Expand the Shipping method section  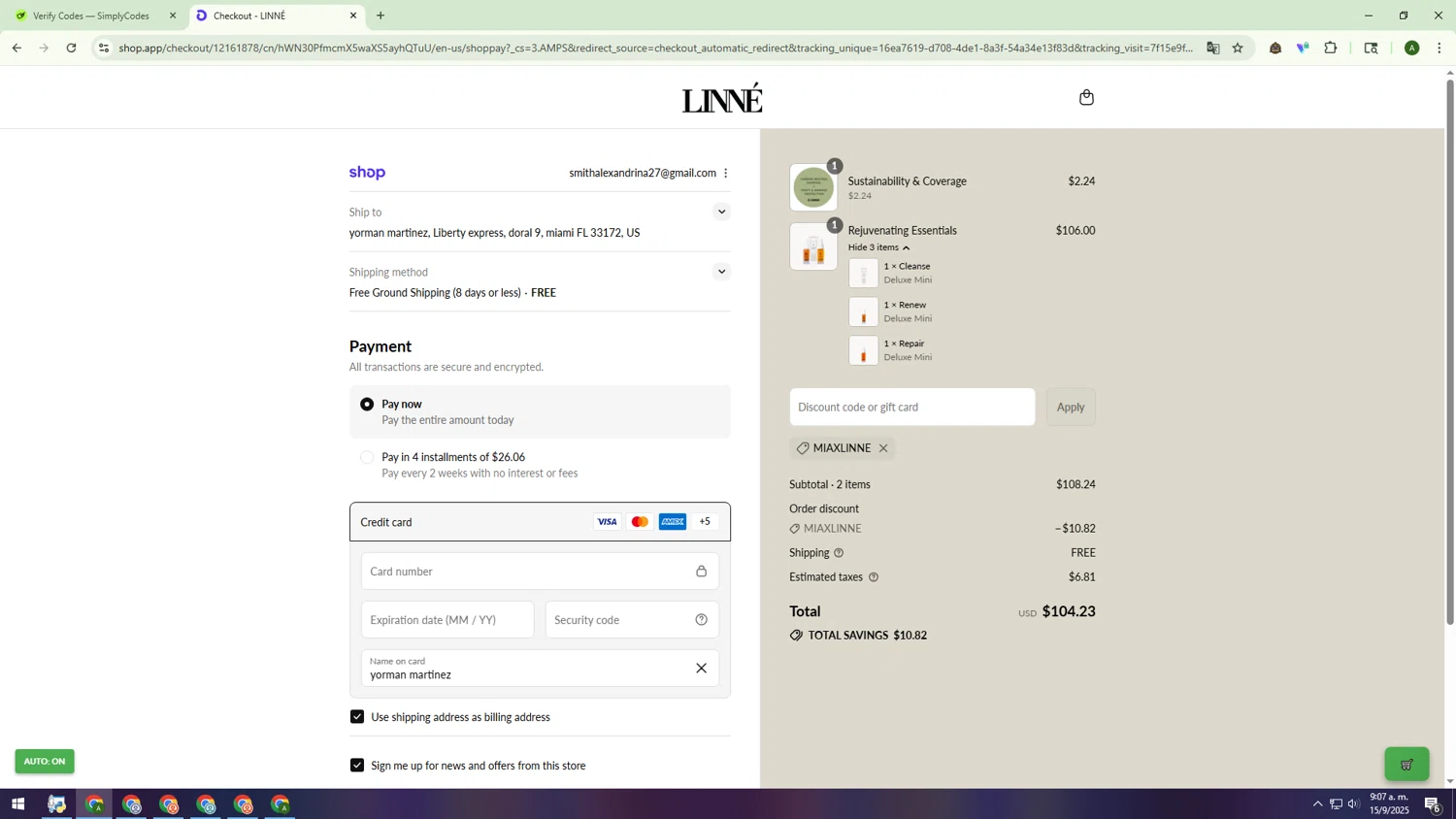point(720,273)
